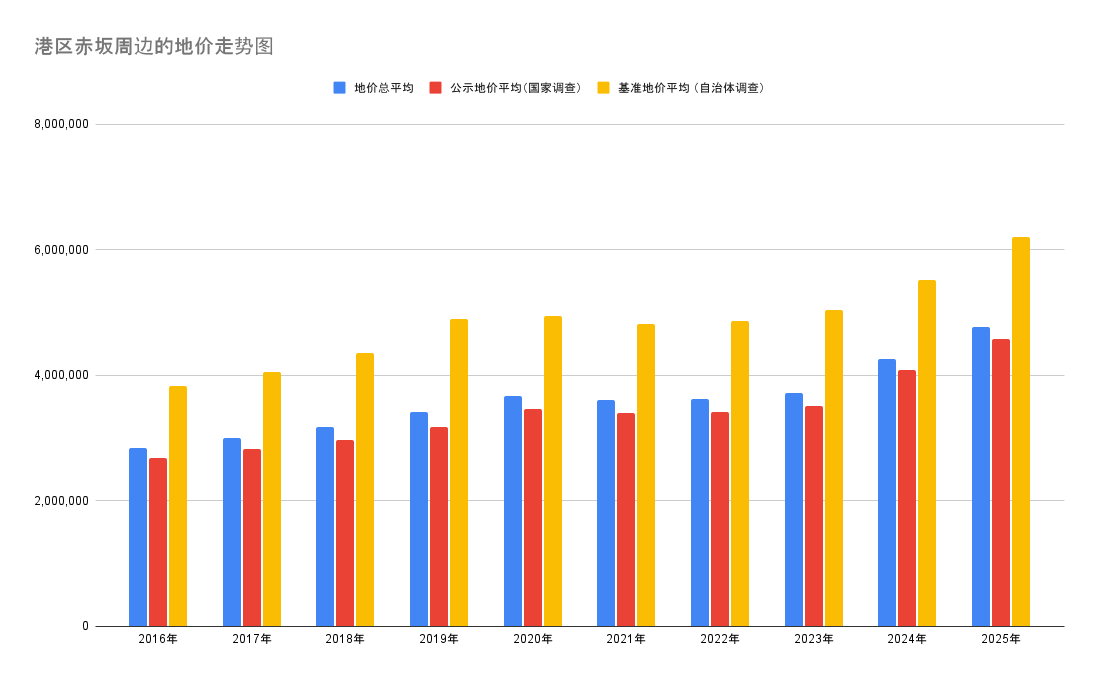Select the chart title 港区赤坂周边的地价走势图
The width and height of the screenshot is (1098, 680).
coord(154,46)
